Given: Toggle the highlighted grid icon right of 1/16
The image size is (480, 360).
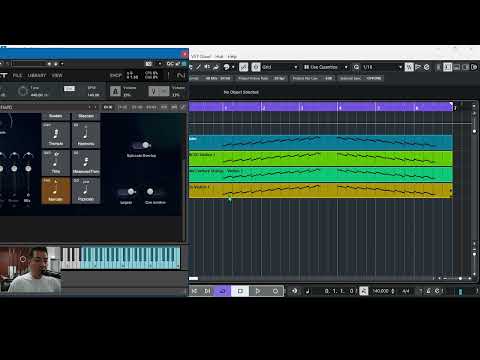Looking at the screenshot, I should coord(409,67).
